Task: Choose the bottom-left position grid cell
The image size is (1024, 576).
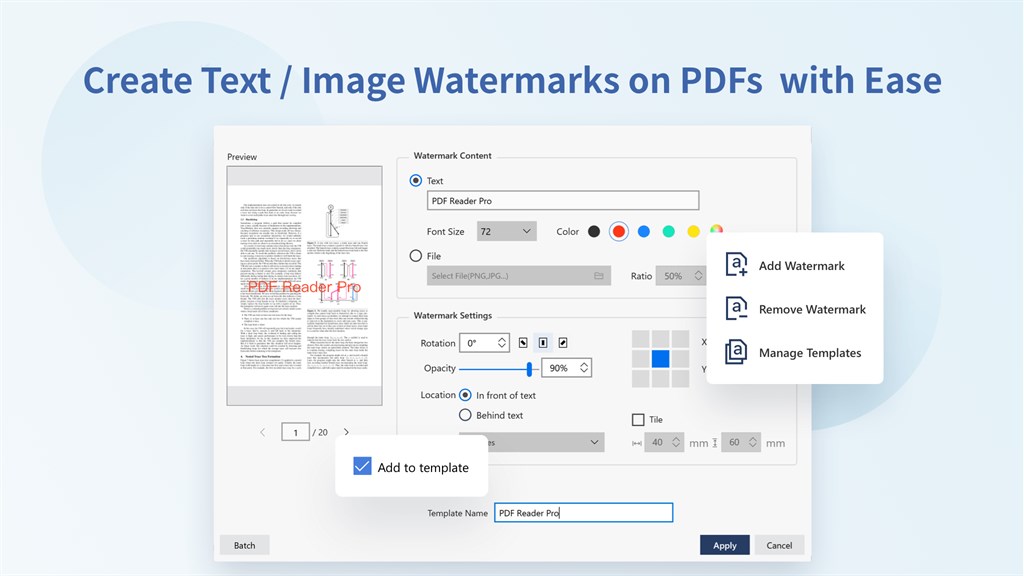Action: coord(641,378)
